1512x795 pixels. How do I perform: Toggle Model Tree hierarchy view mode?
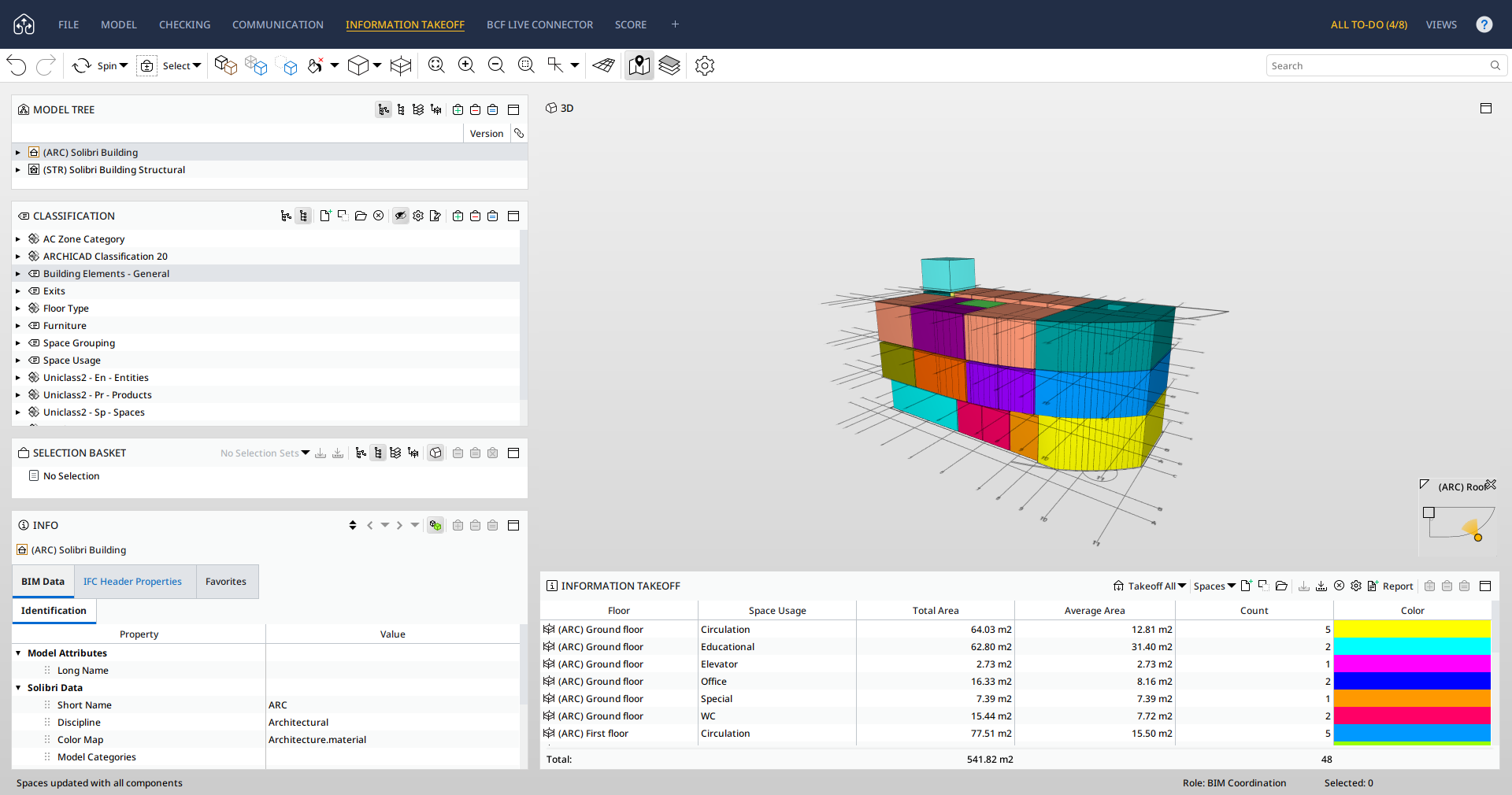[x=384, y=109]
